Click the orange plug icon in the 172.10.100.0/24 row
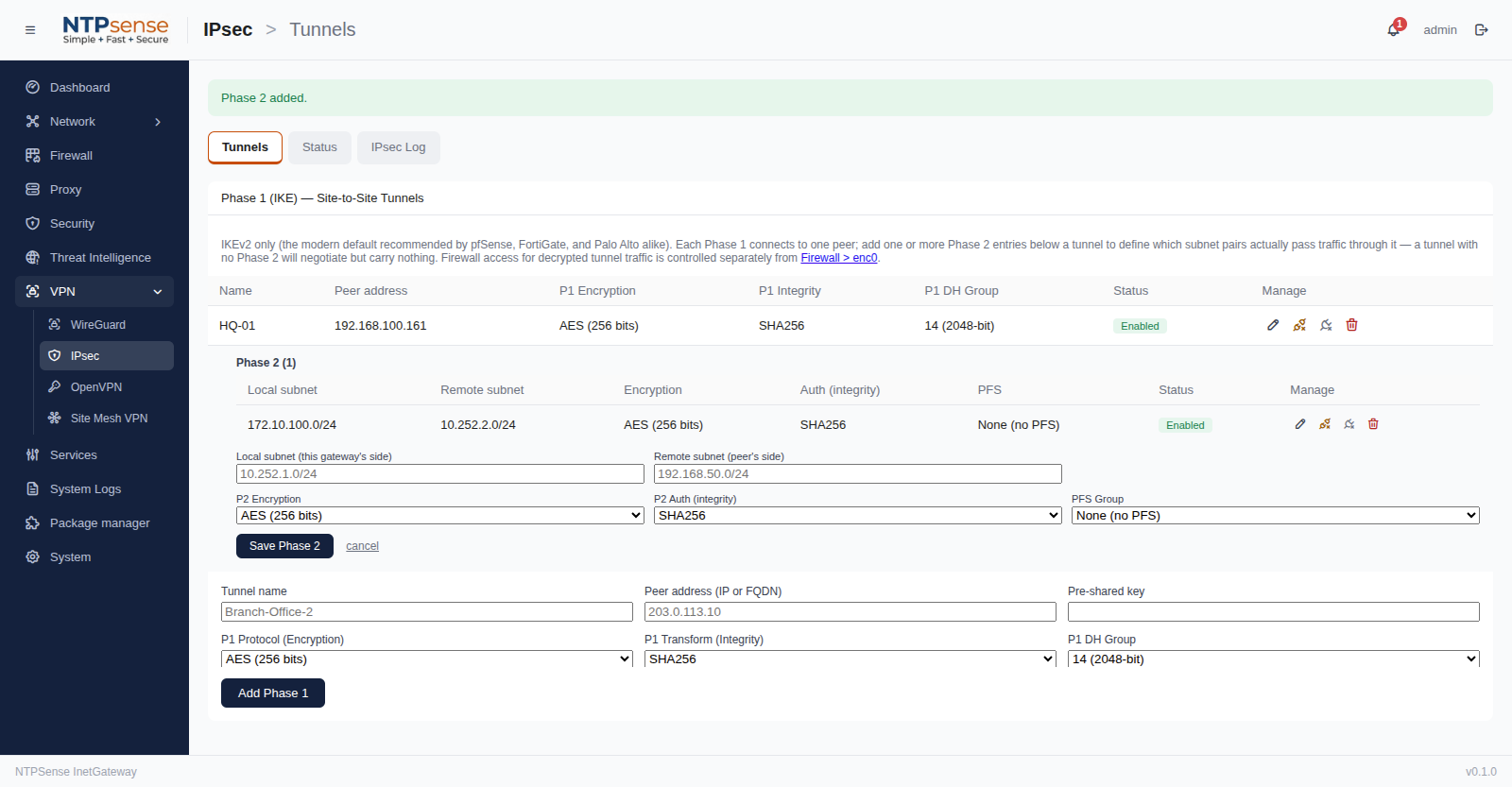Viewport: 1512px width, 787px height. [x=1325, y=424]
